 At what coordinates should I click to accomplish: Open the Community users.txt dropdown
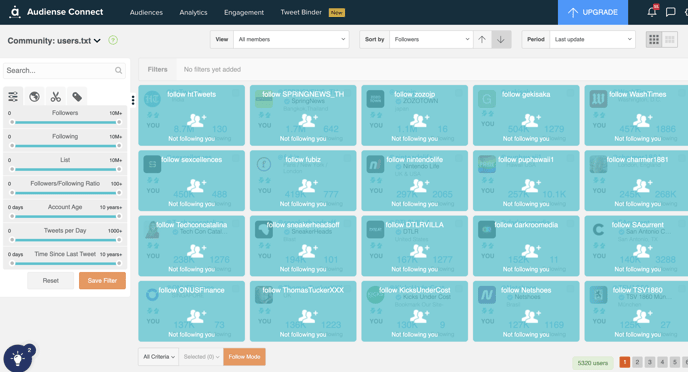pyautogui.click(x=54, y=40)
